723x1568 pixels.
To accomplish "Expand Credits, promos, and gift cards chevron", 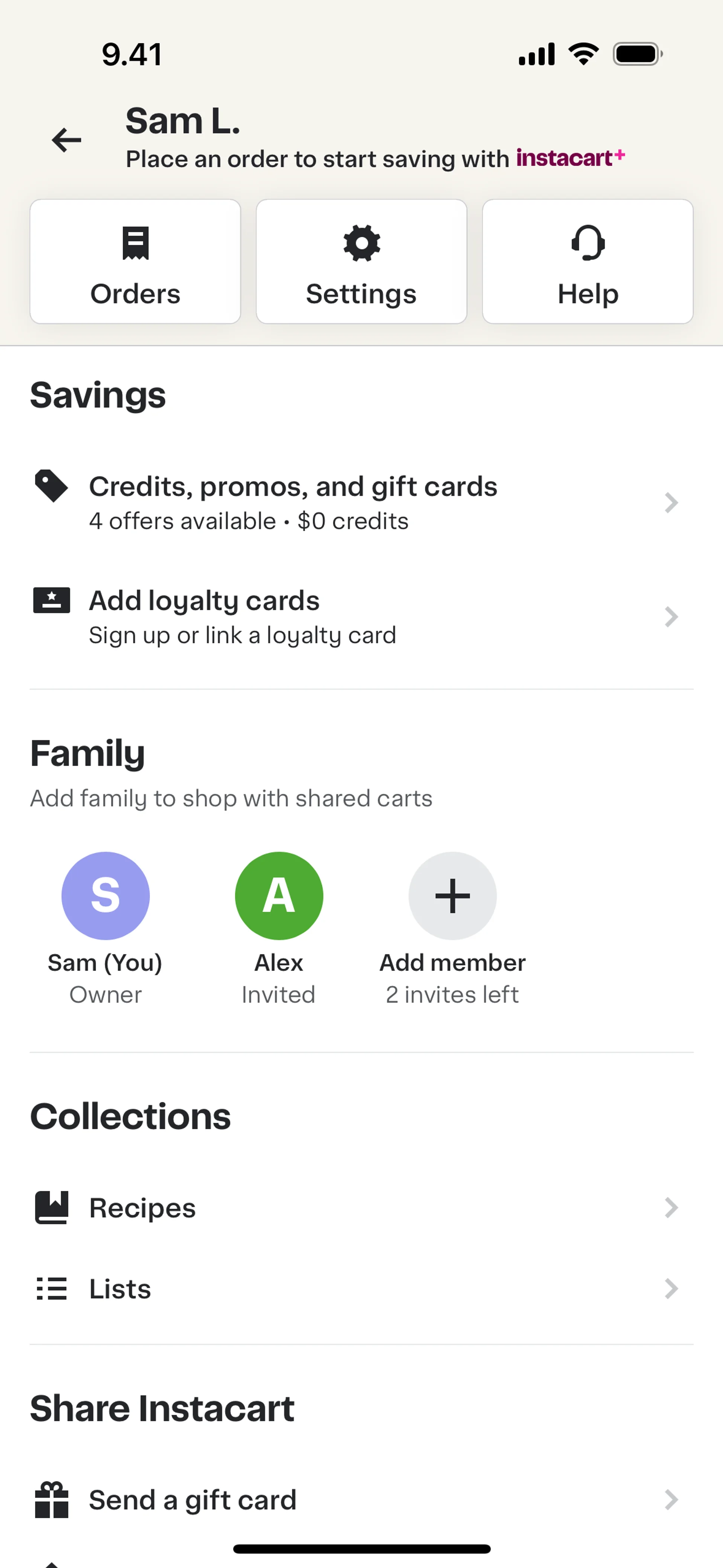I will pos(671,503).
